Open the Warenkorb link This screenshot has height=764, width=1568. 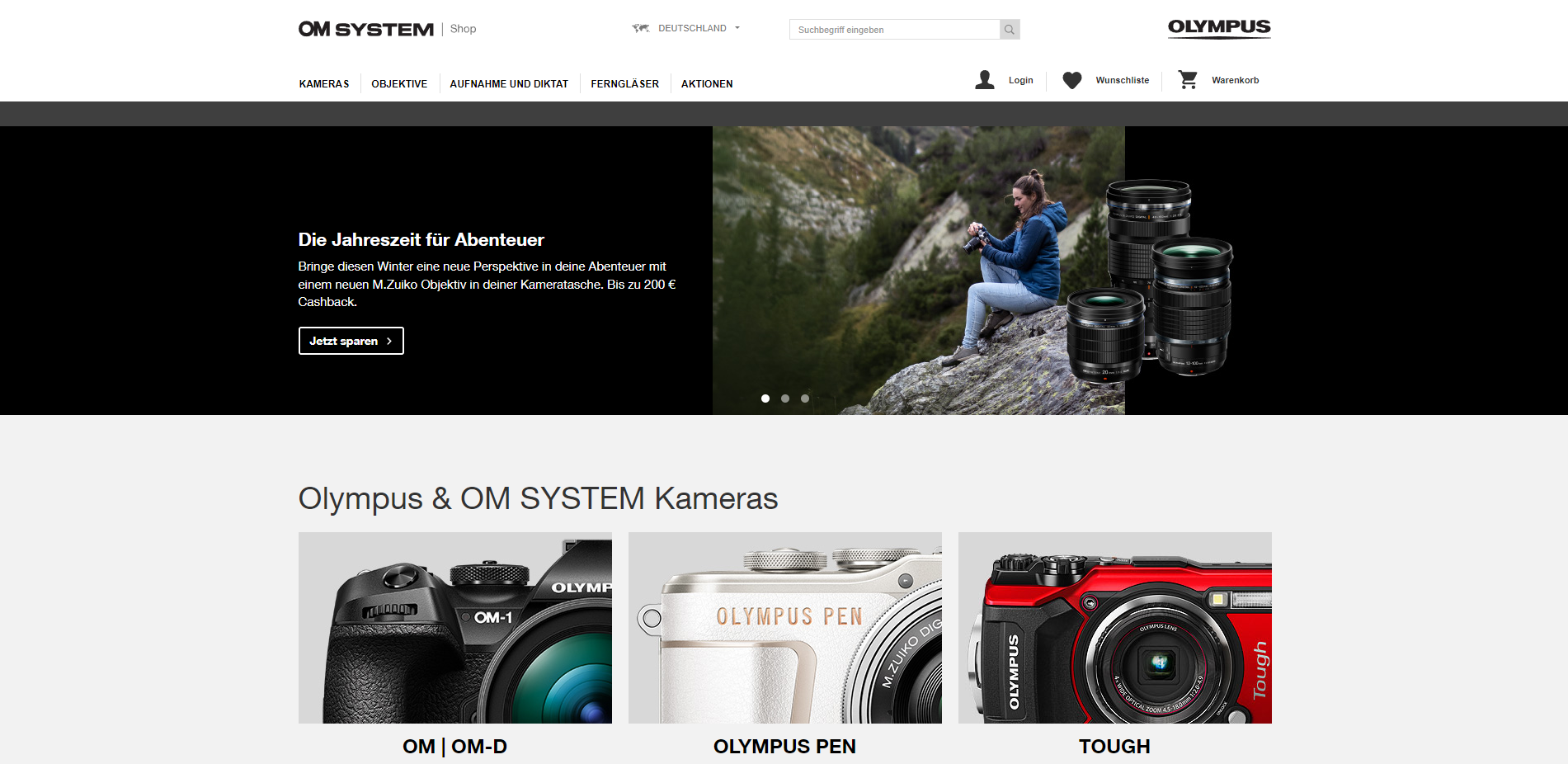point(1236,80)
